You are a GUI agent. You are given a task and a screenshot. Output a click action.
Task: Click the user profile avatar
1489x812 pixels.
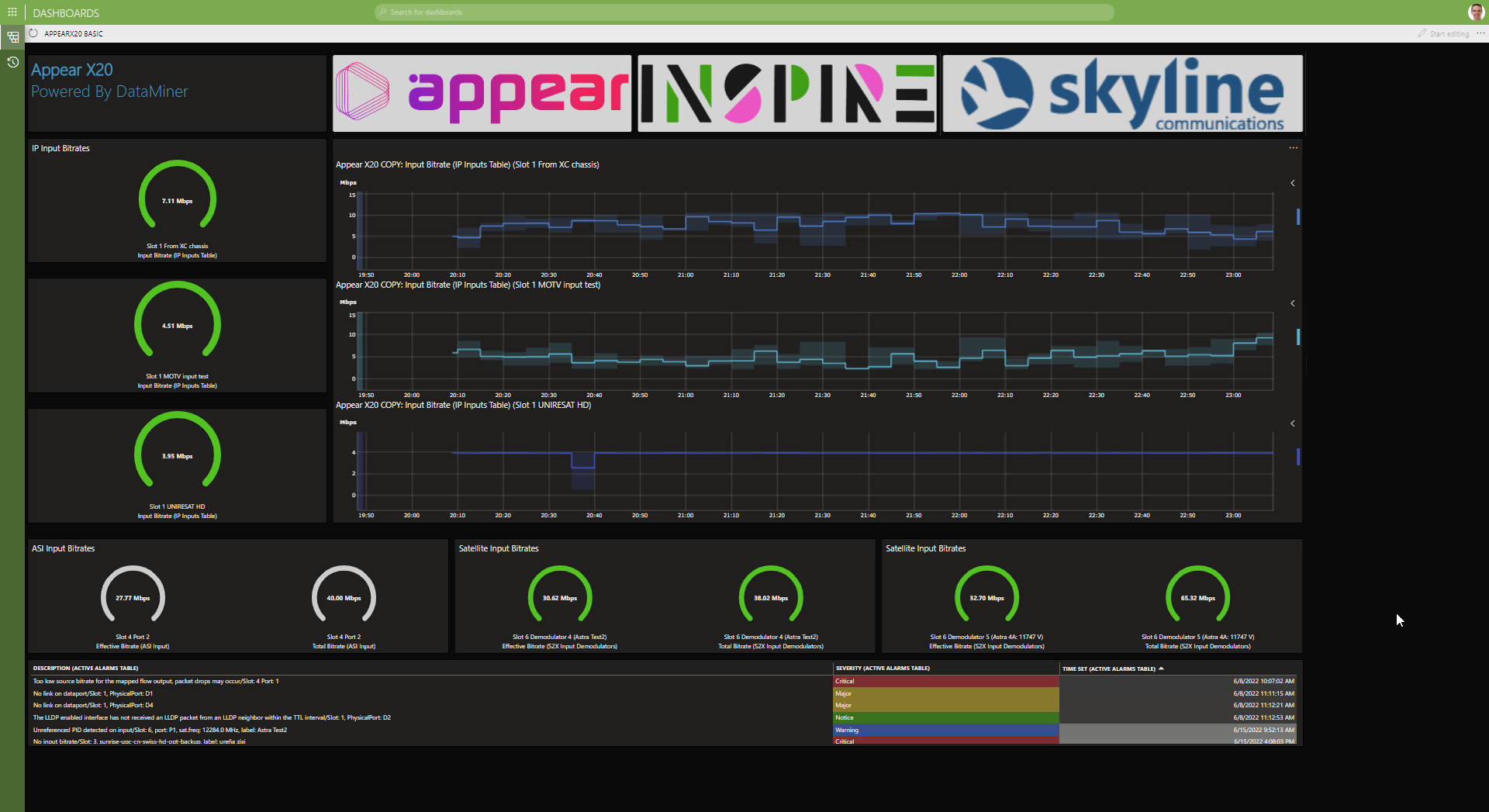1476,12
